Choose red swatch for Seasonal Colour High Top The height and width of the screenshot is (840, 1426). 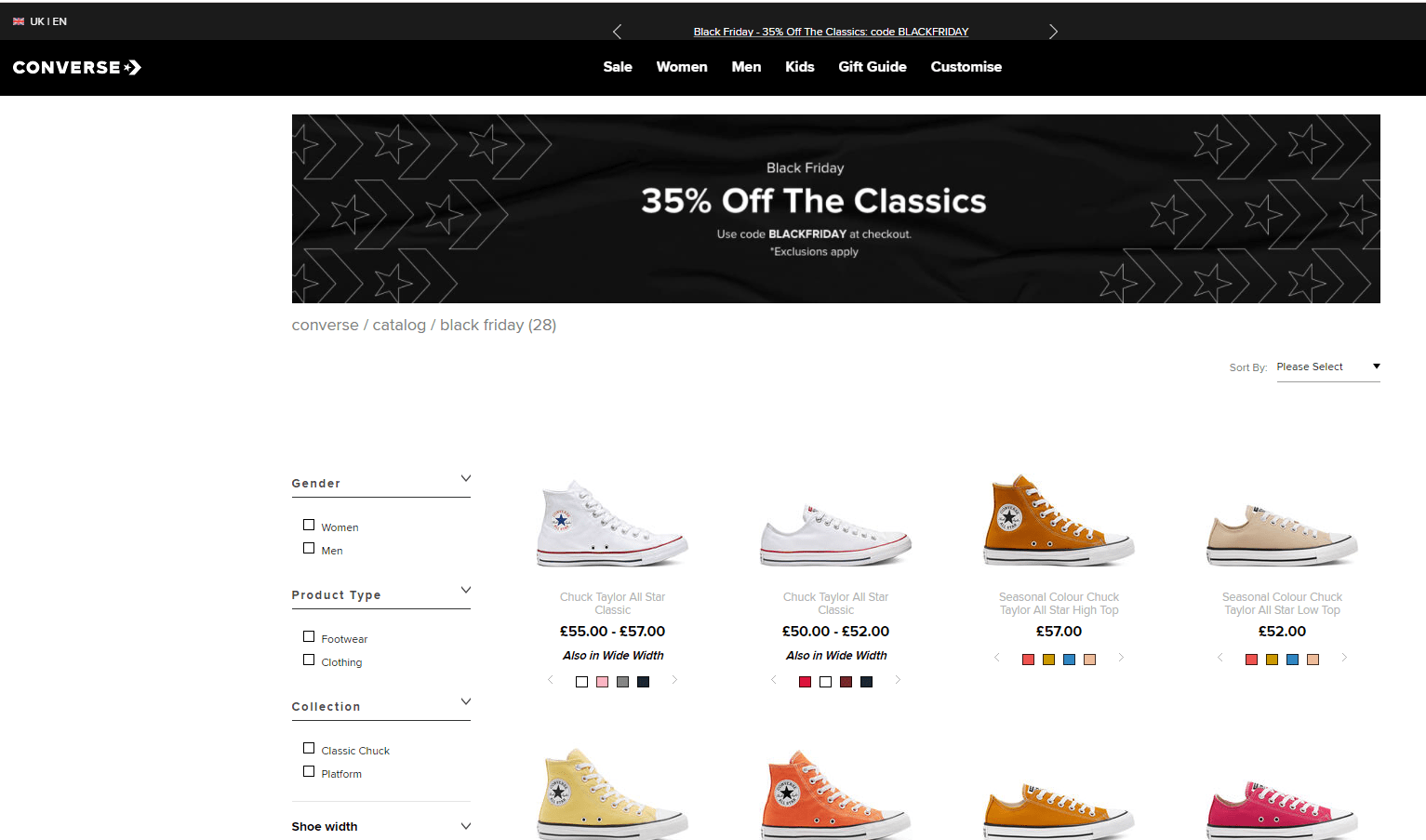tap(1028, 660)
